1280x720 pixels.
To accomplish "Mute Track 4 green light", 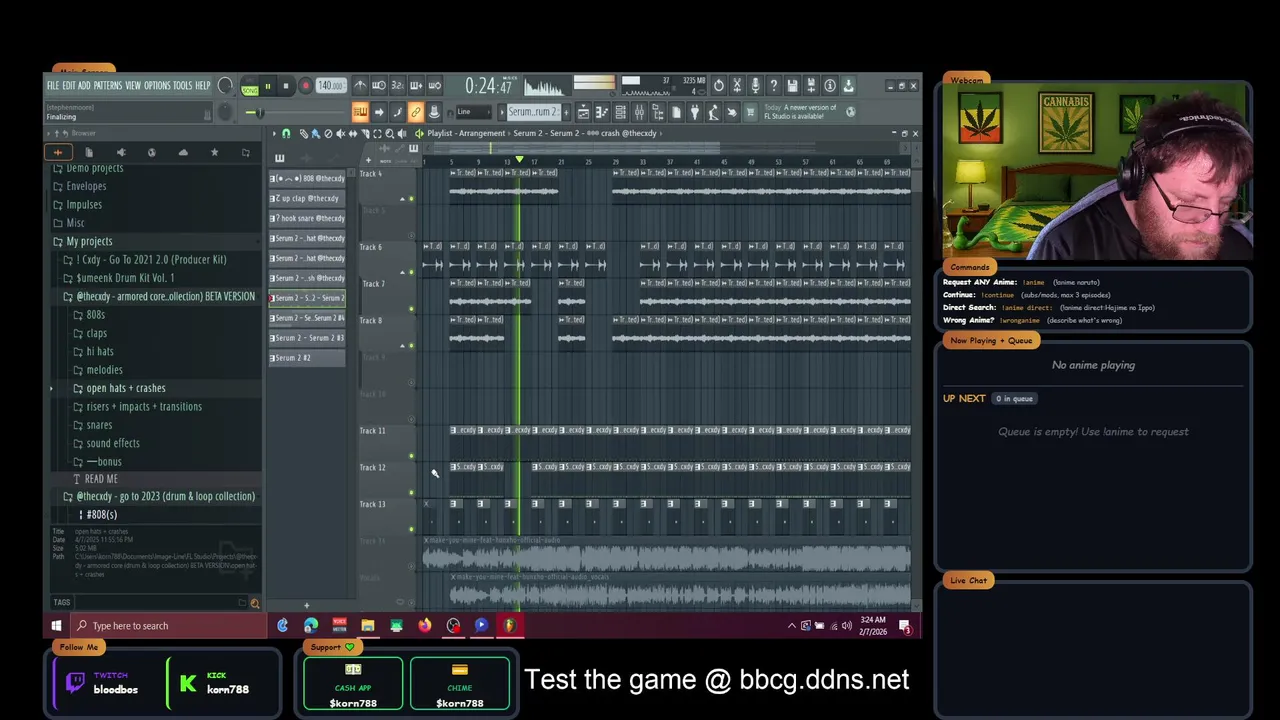I will 411,198.
